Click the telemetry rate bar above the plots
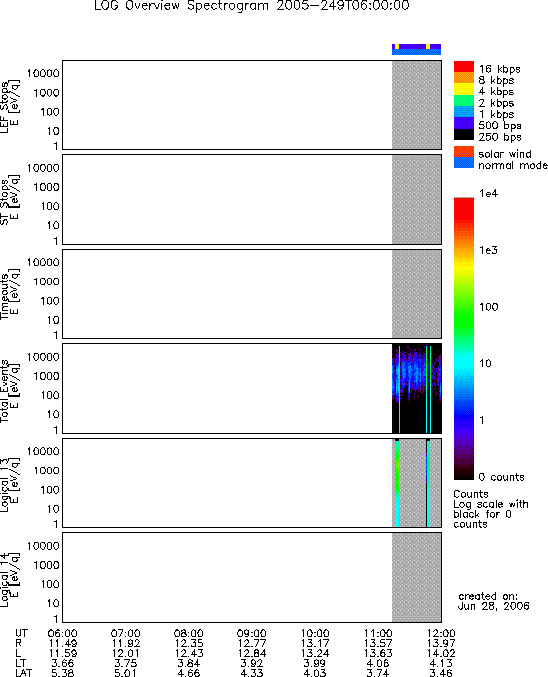The height and width of the screenshot is (677, 548). point(416,49)
